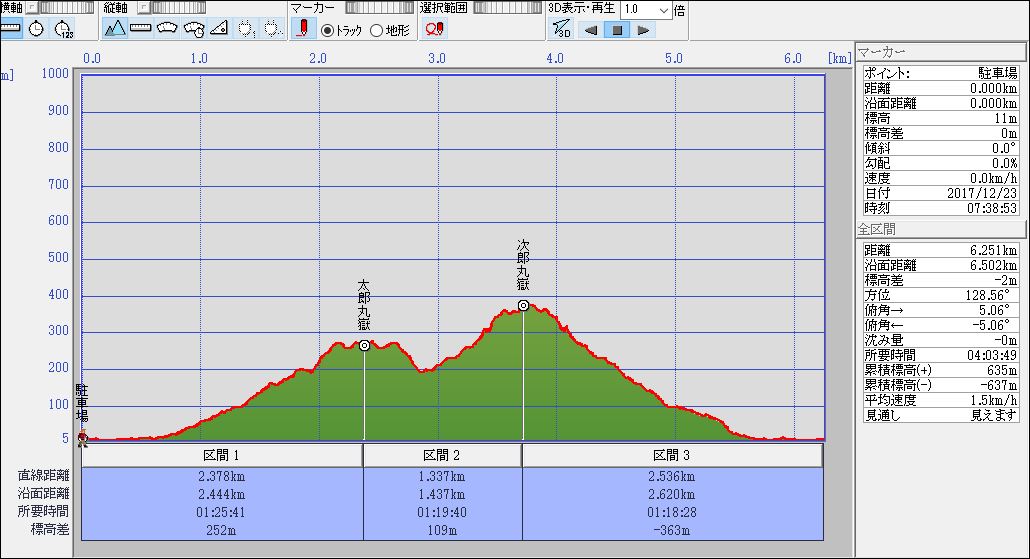
Task: Click the 太郎丸嶽 waypoint marker on graph
Action: point(365,346)
